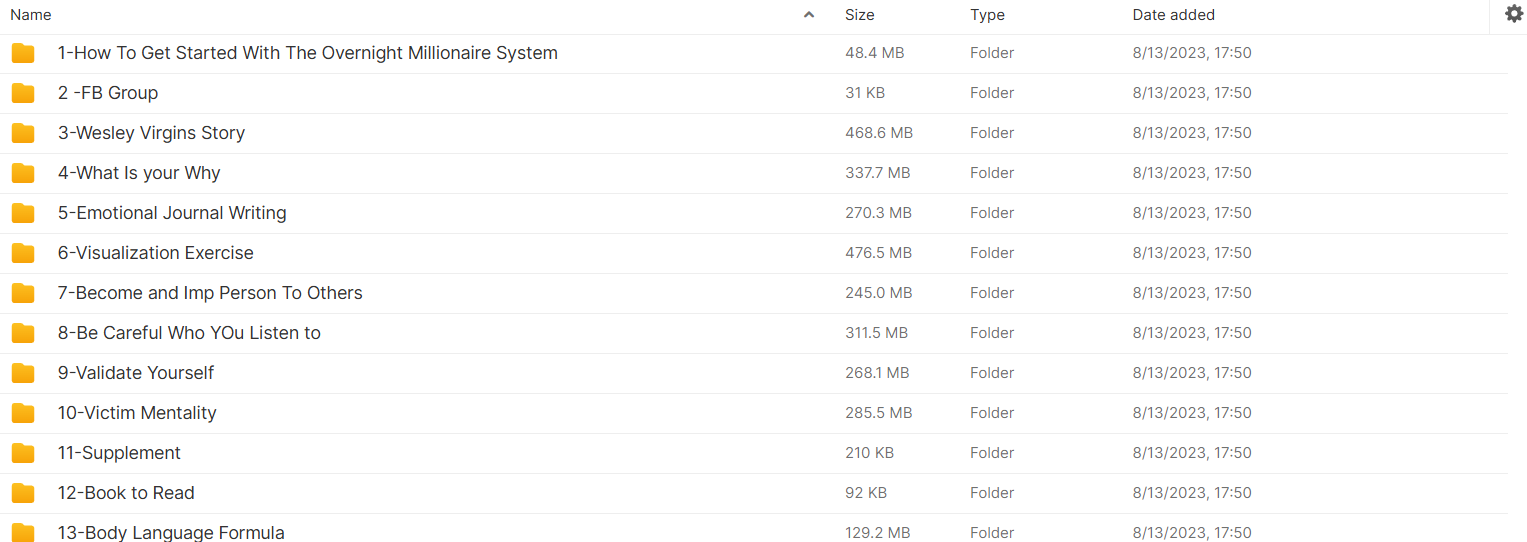Click the 11-Supplement folder icon
The image size is (1527, 542).
pyautogui.click(x=23, y=453)
